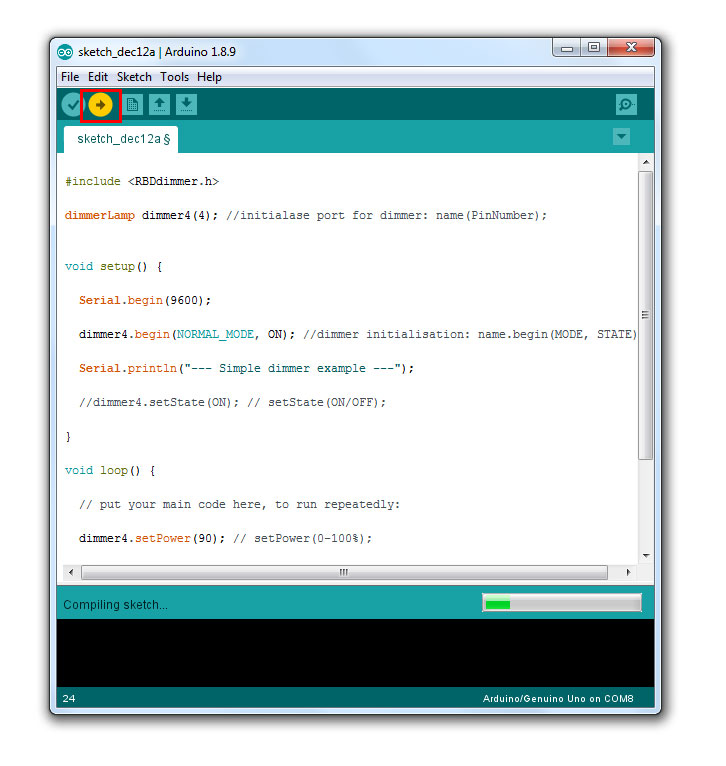726x766 pixels.
Task: Click the 'Compiling sketch...' status text
Action: click(115, 605)
